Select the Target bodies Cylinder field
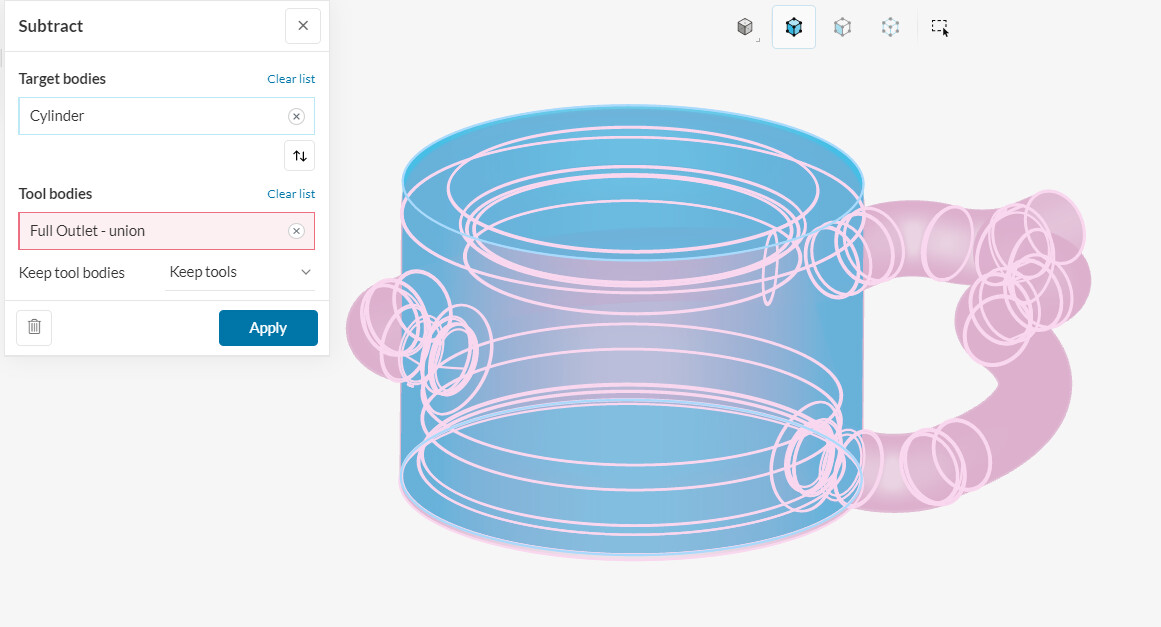Image resolution: width=1161 pixels, height=627 pixels. 167,116
